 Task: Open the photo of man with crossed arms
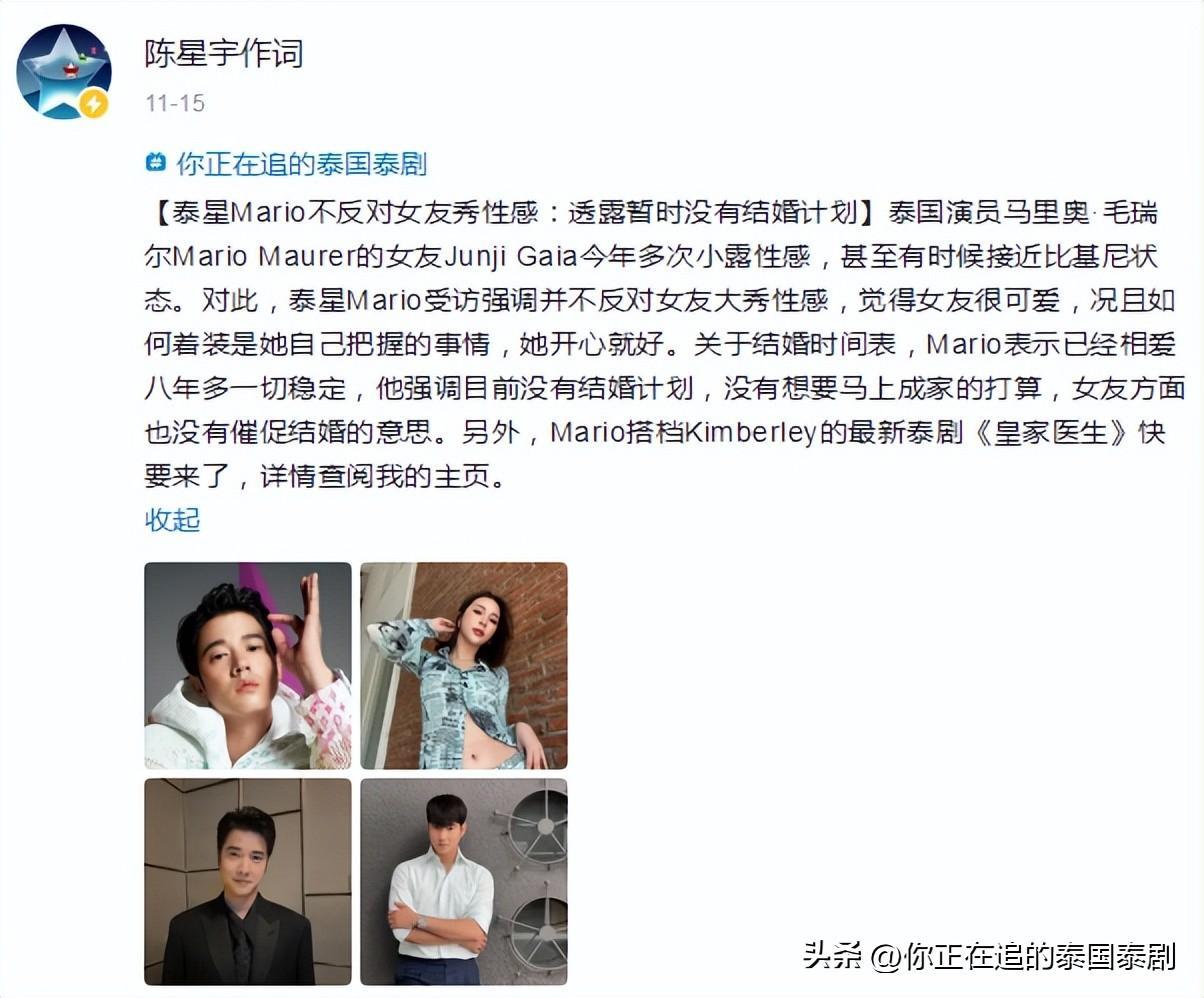464,882
